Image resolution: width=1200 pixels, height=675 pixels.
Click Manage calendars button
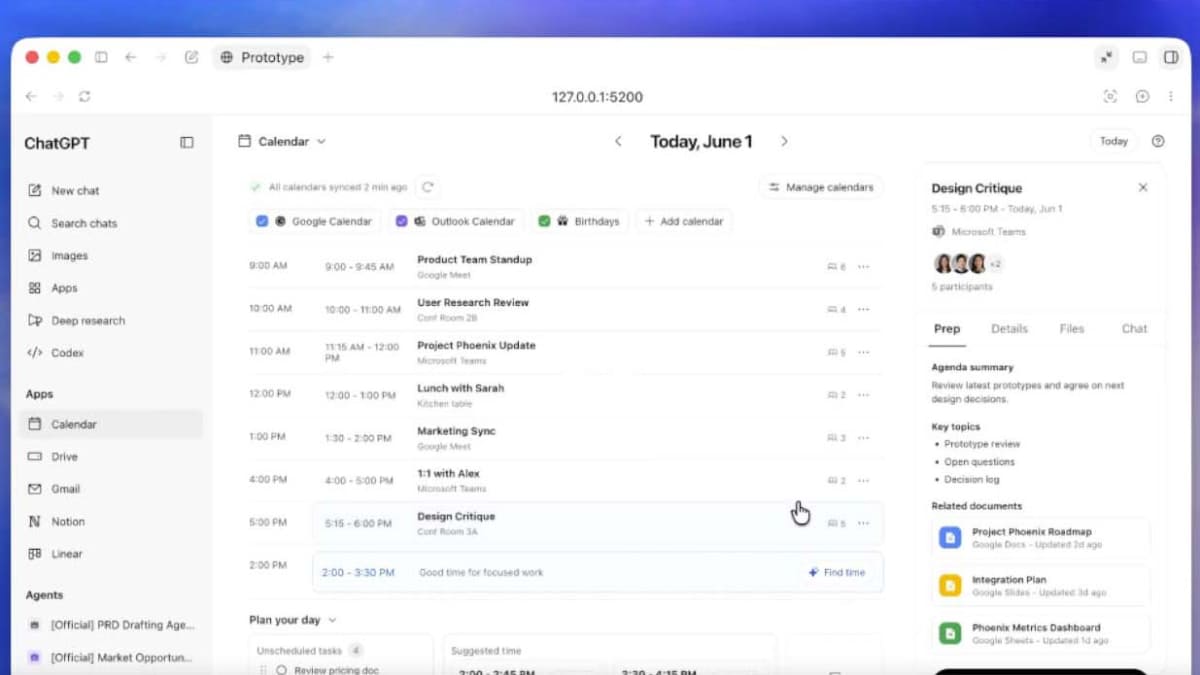point(821,187)
